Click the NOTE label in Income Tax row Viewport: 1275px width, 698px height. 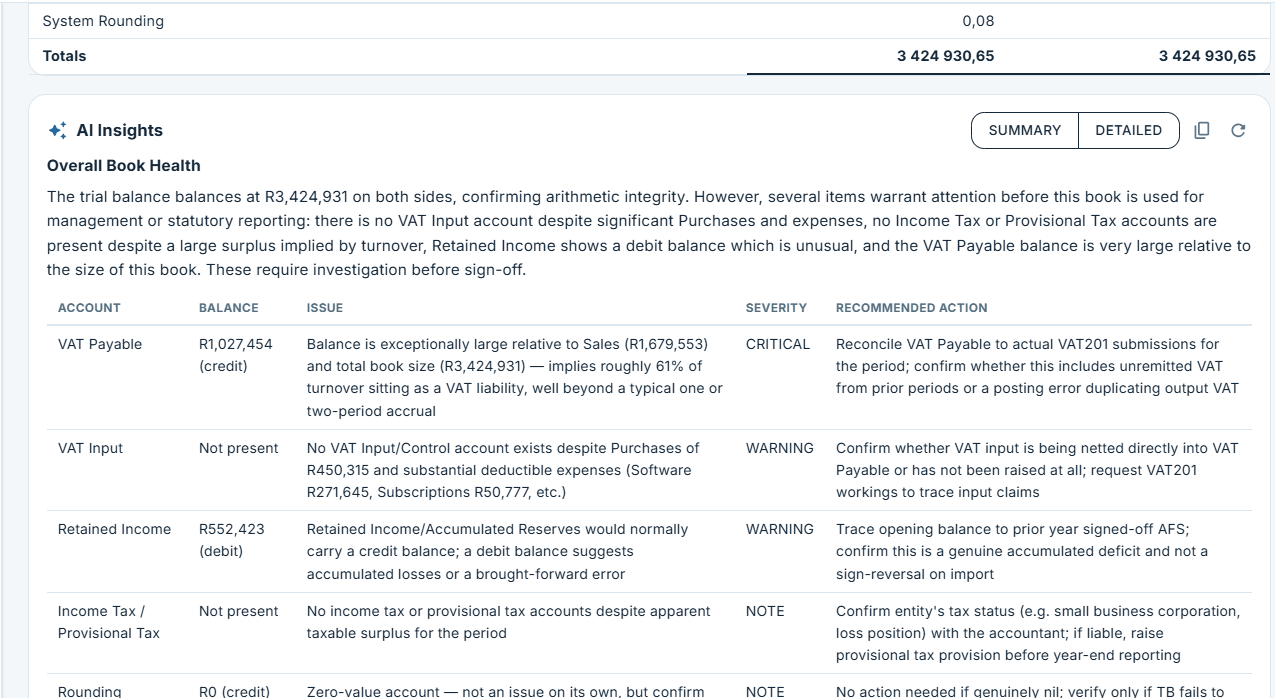[x=765, y=611]
